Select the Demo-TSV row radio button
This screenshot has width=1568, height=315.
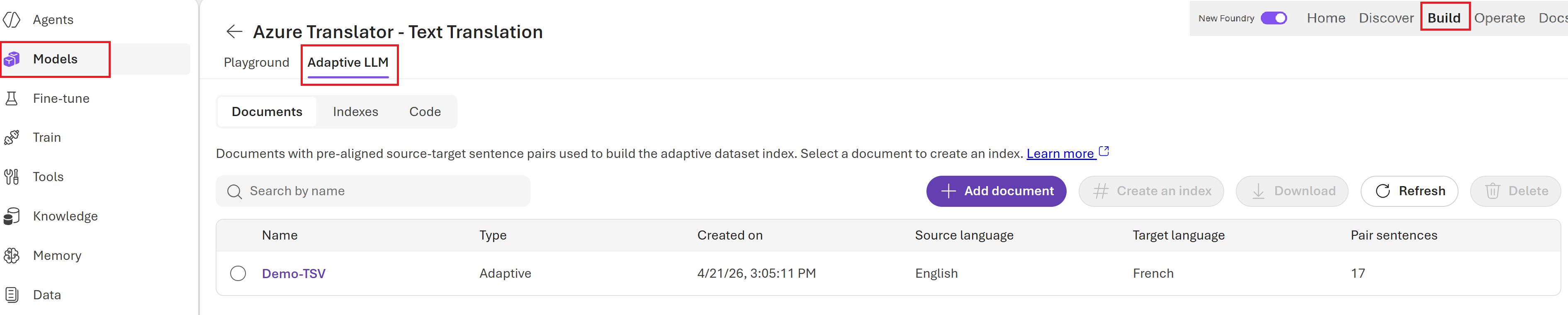(238, 274)
